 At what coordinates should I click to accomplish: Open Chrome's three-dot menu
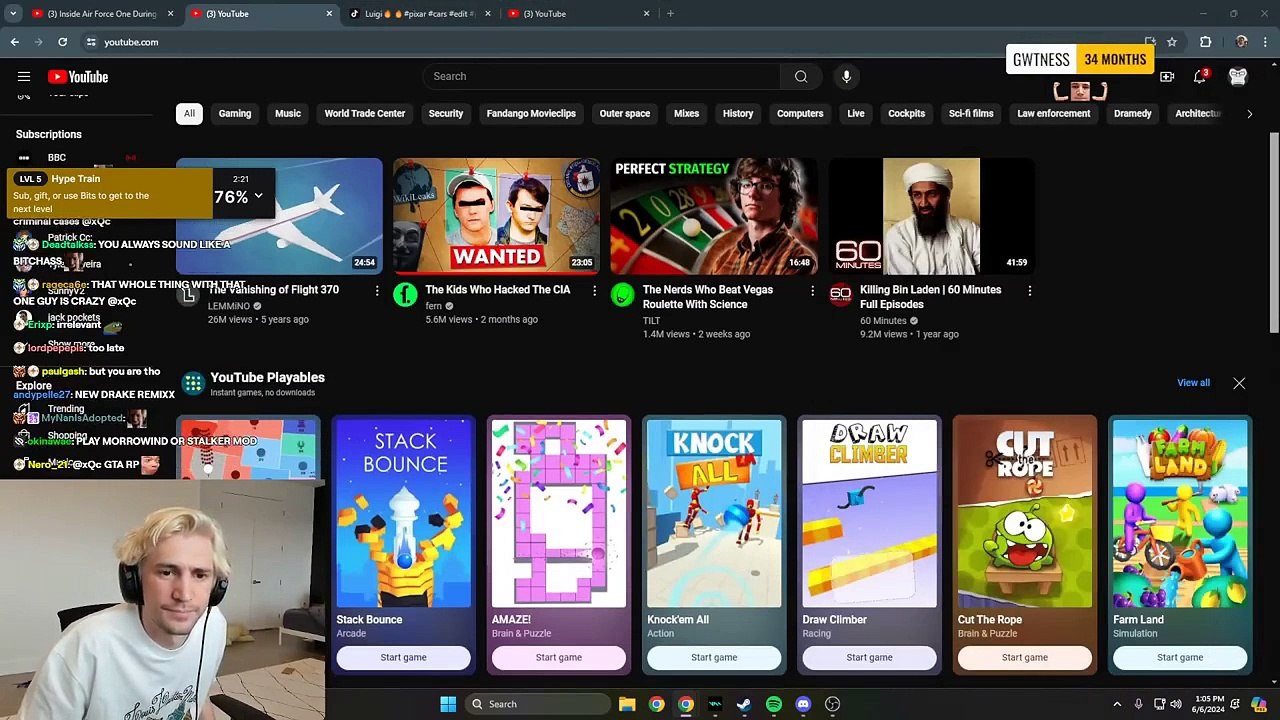[1265, 42]
